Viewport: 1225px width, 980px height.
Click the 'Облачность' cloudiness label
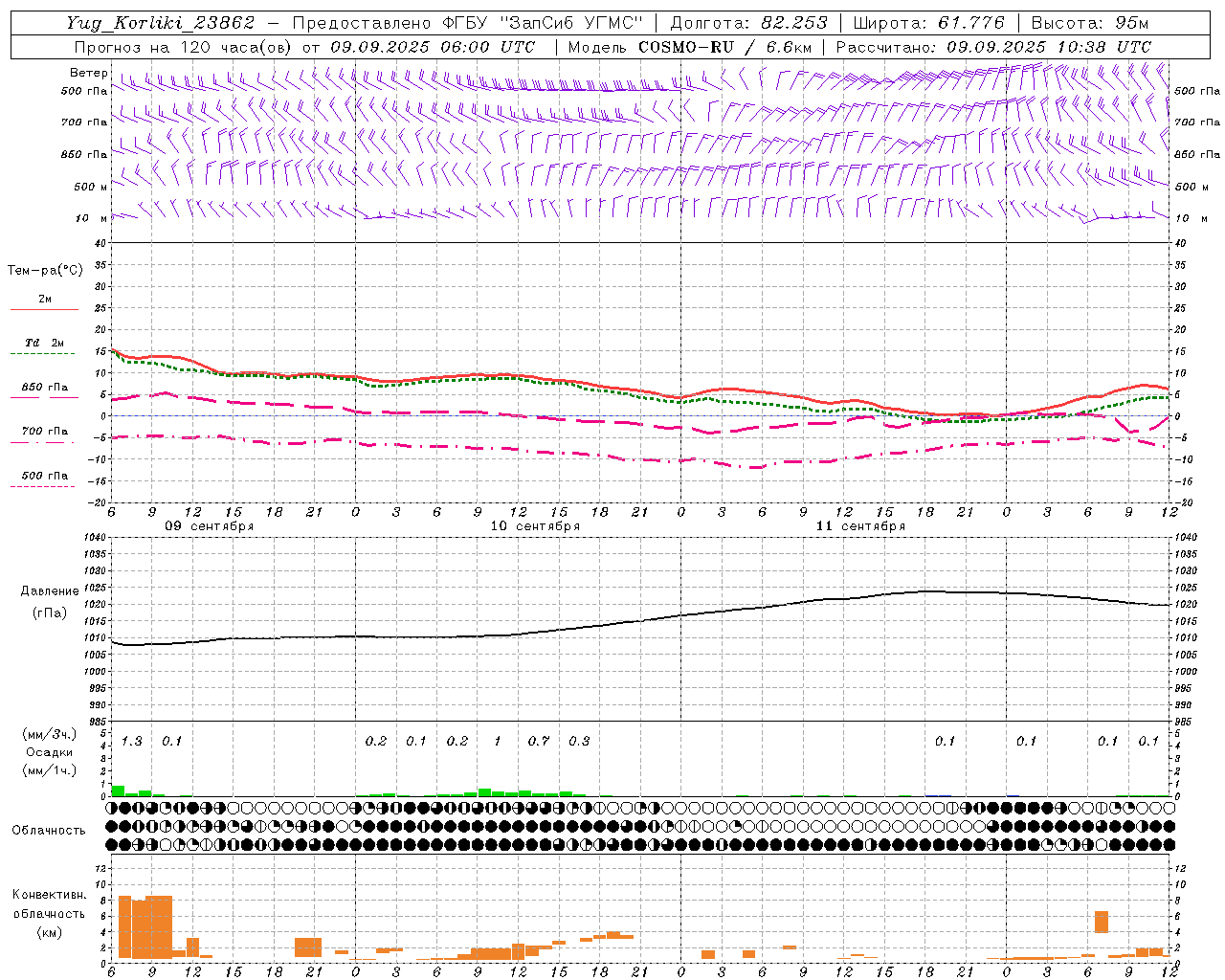tap(49, 831)
